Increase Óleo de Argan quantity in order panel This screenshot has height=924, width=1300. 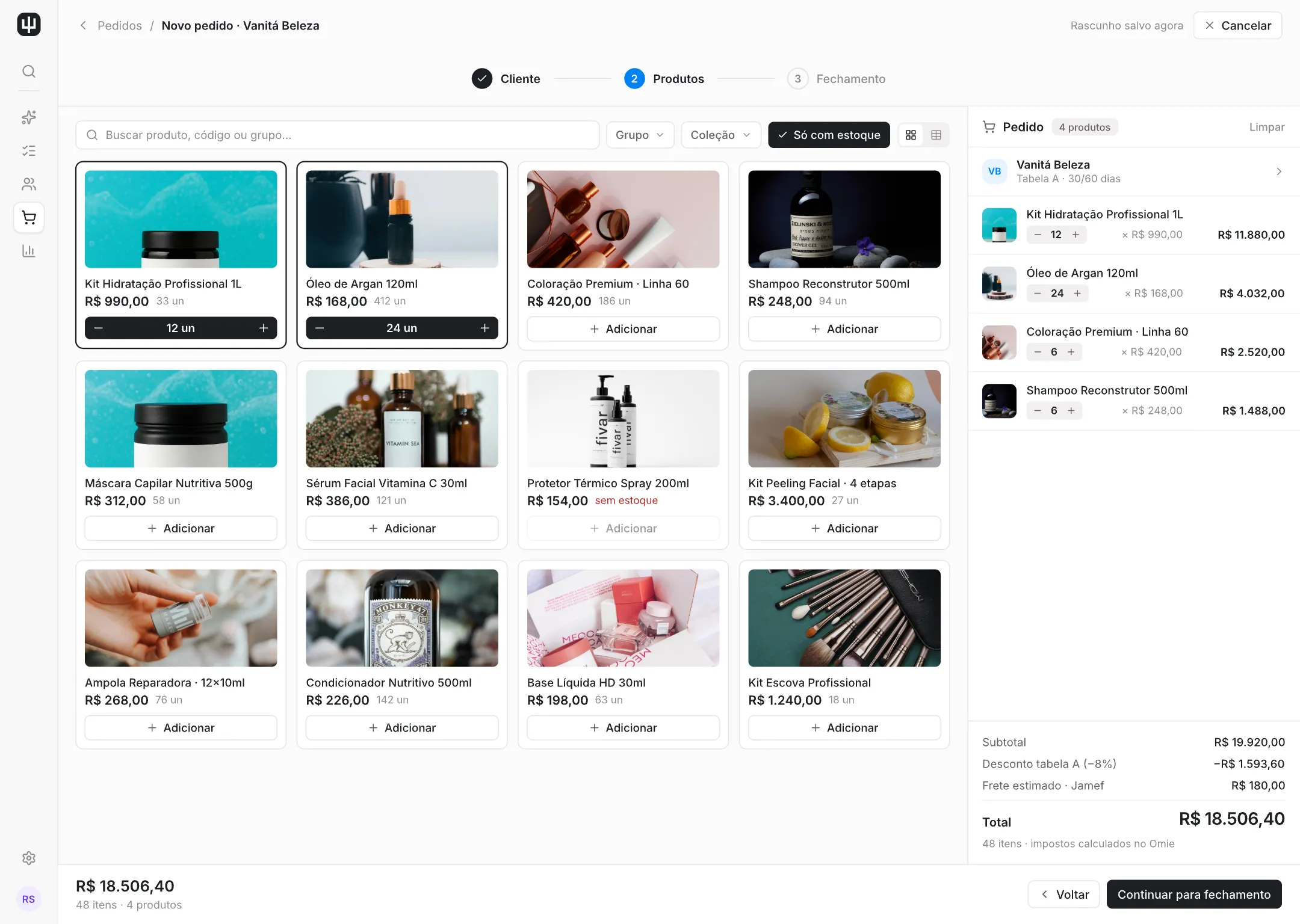tap(1077, 293)
